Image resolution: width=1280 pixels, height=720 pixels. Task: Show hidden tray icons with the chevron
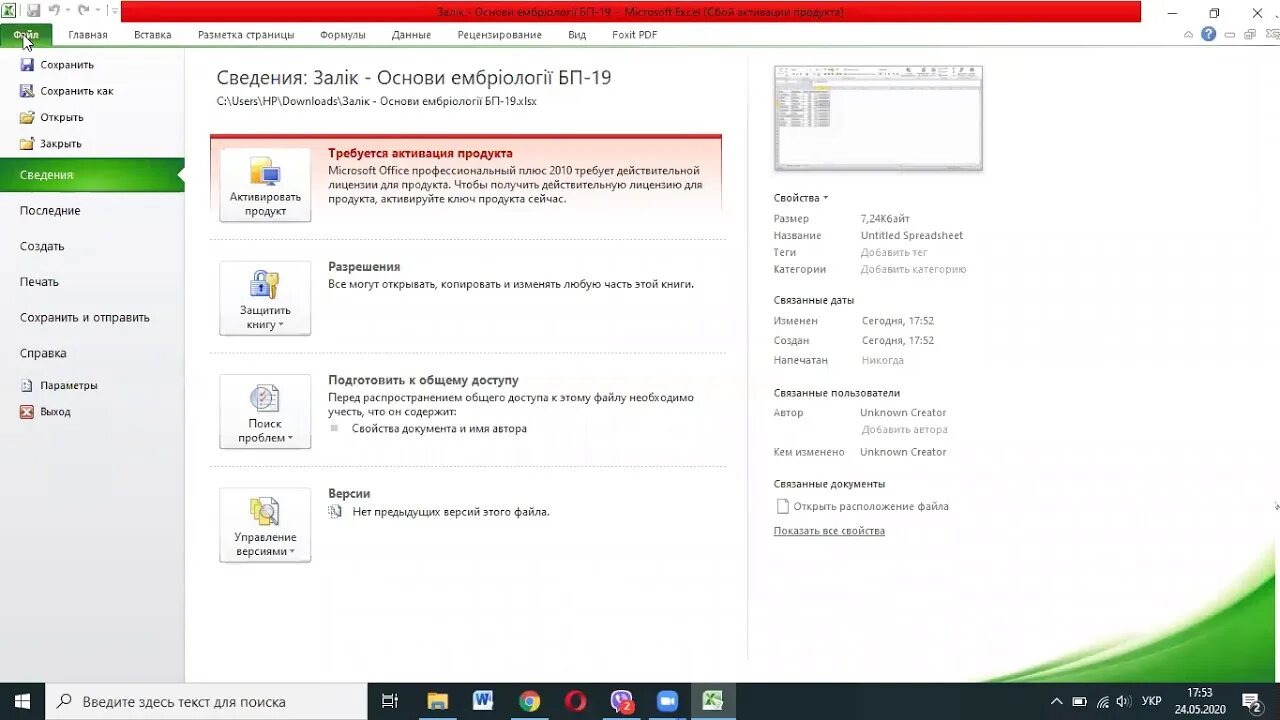[x=1058, y=701]
